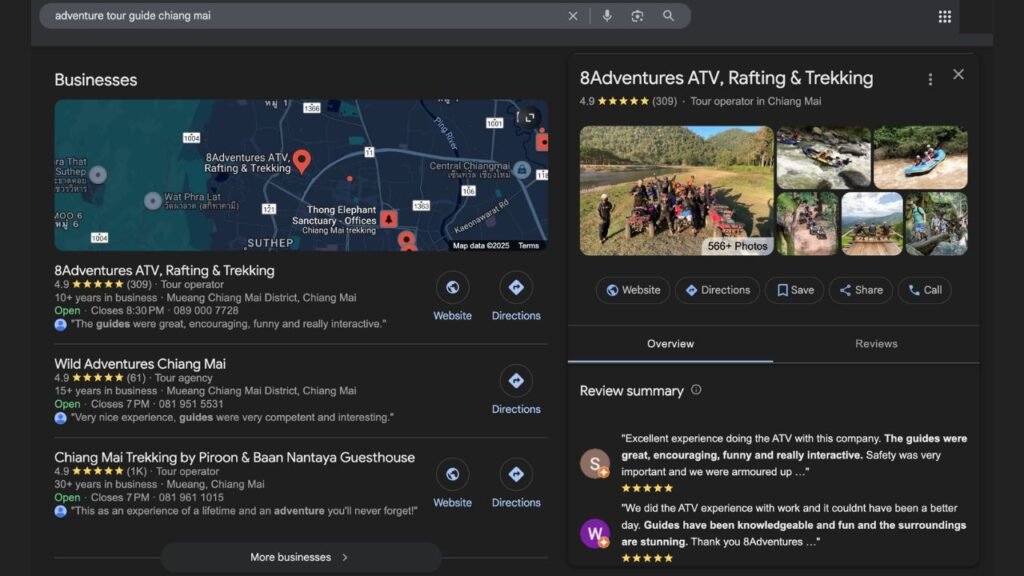Select the Overview tab
The image size is (1024, 576).
coord(670,344)
